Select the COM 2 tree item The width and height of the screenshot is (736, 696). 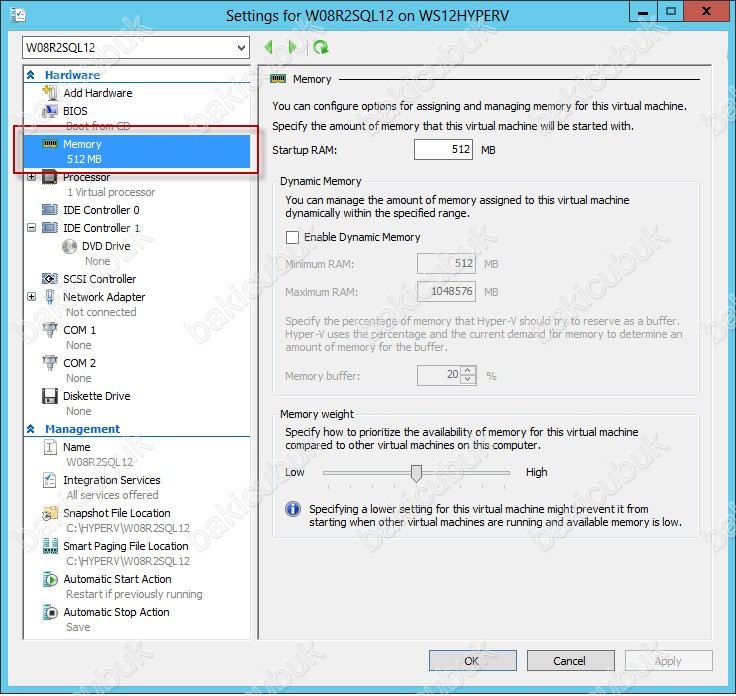(79, 363)
